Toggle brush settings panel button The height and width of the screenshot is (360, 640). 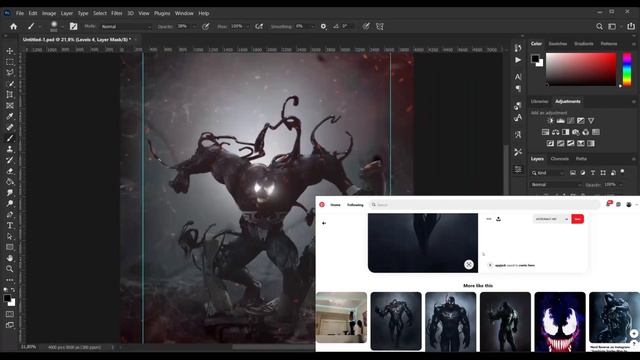73,27
